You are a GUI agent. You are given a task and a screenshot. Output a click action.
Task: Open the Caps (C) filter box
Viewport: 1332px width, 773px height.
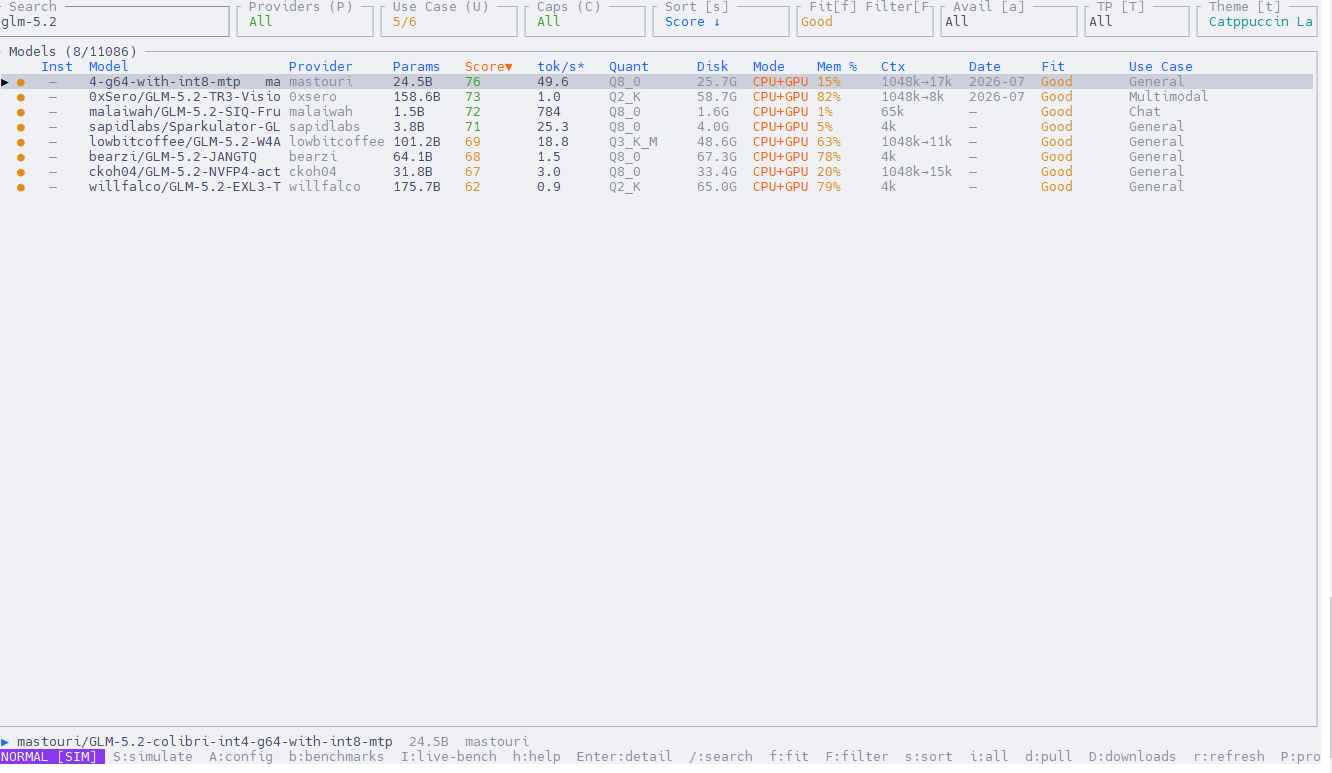[x=585, y=22]
